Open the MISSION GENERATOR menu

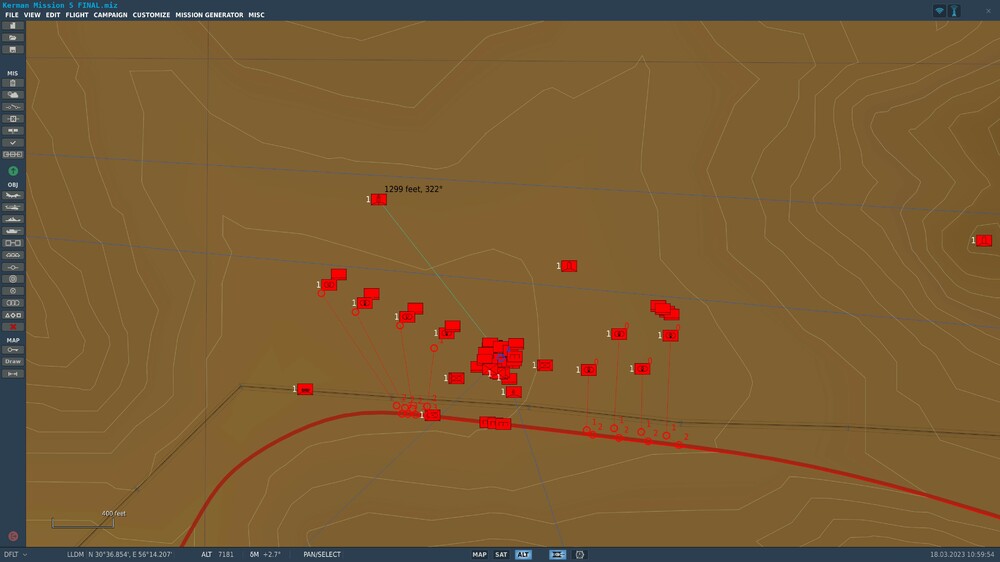tap(209, 15)
